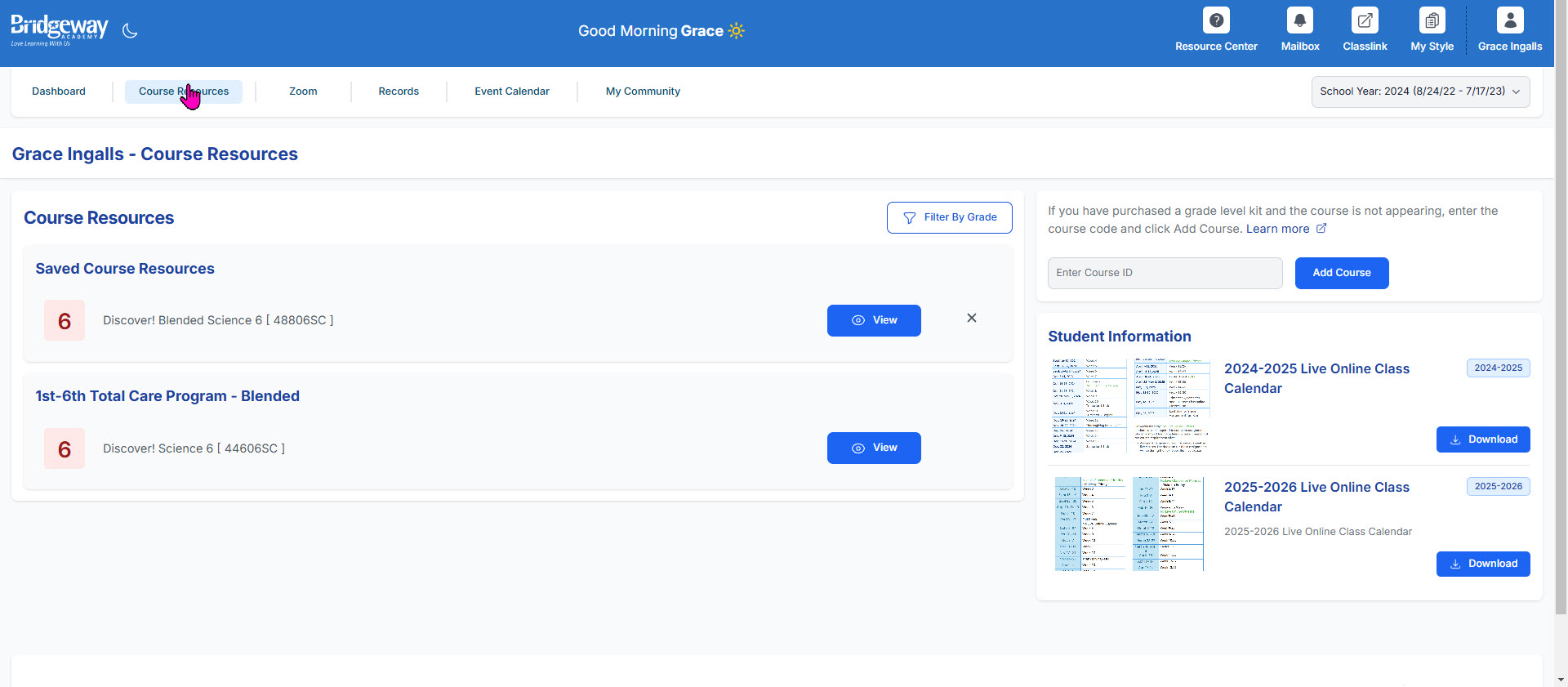
Task: View Discover! Blended Science 6 course
Action: (x=874, y=320)
